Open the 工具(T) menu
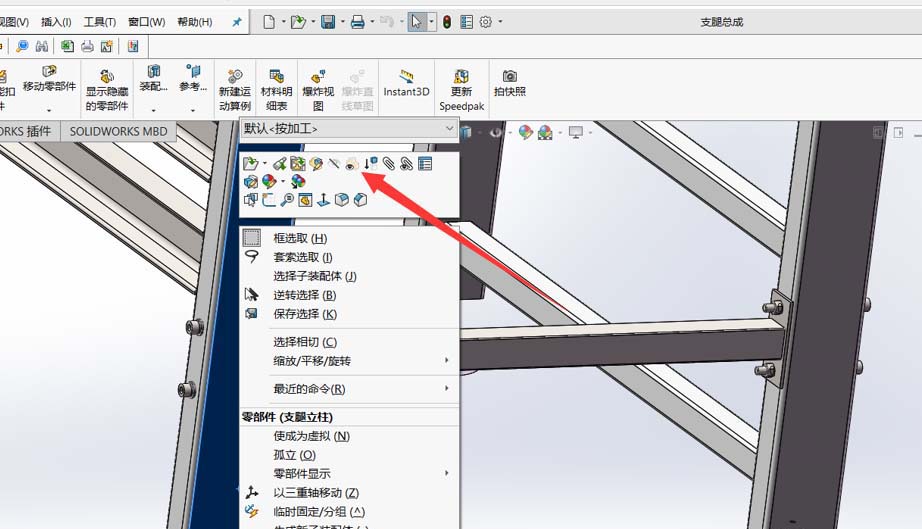922x529 pixels. (x=99, y=22)
